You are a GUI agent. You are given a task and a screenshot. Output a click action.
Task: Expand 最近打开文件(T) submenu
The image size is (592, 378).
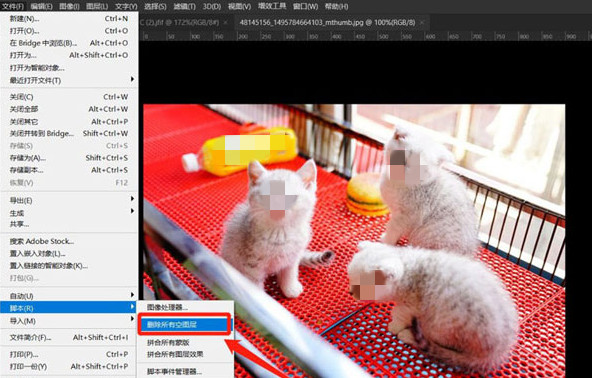[69, 80]
